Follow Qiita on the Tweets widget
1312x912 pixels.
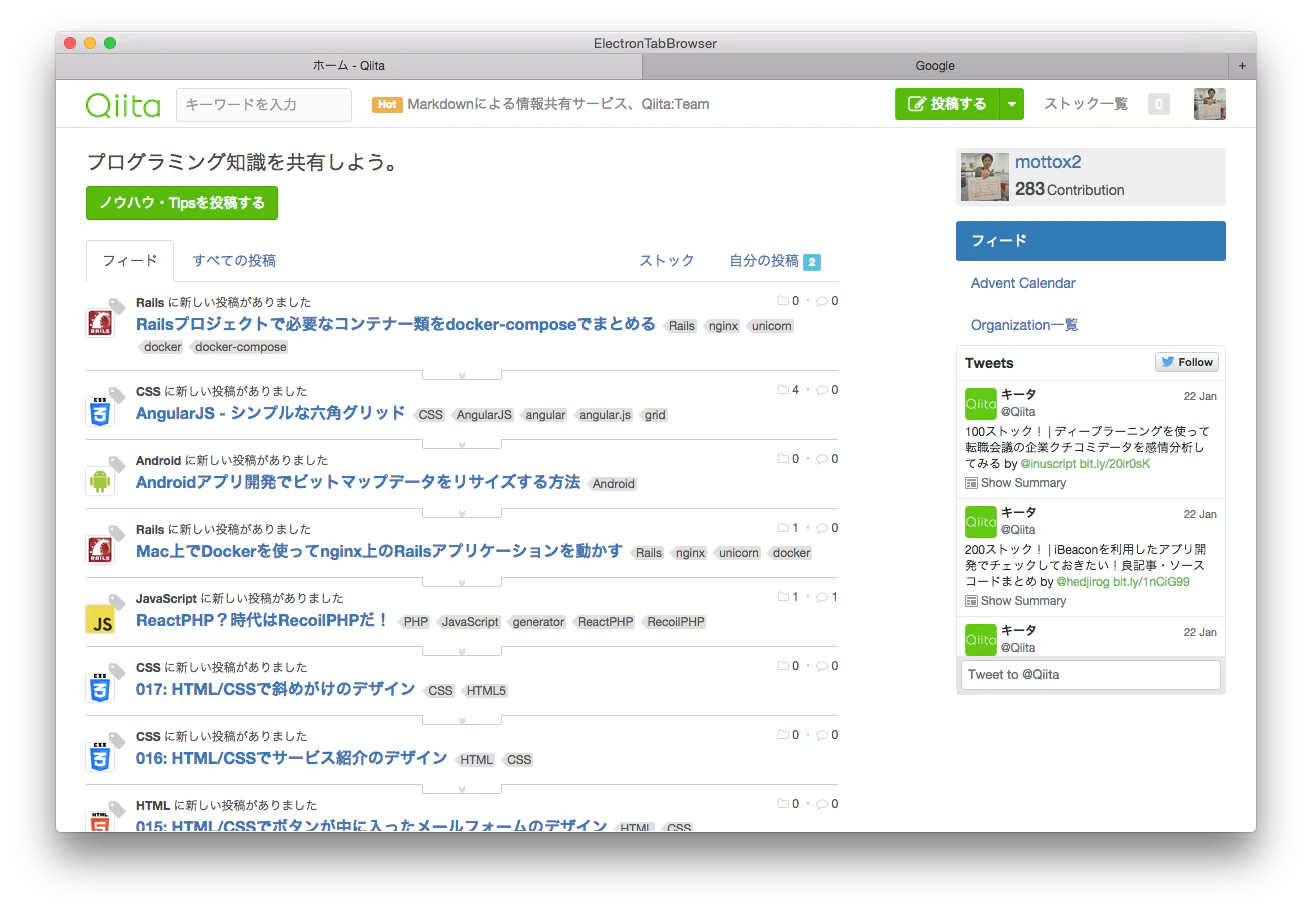coord(1187,362)
